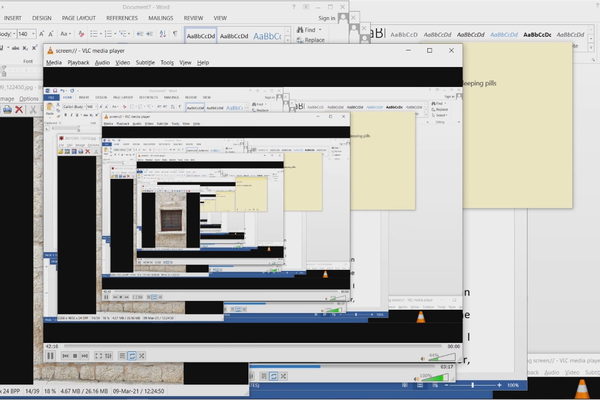Toggle fullscreen in the front VLC player
This screenshot has height=400, width=600.
coord(98,356)
